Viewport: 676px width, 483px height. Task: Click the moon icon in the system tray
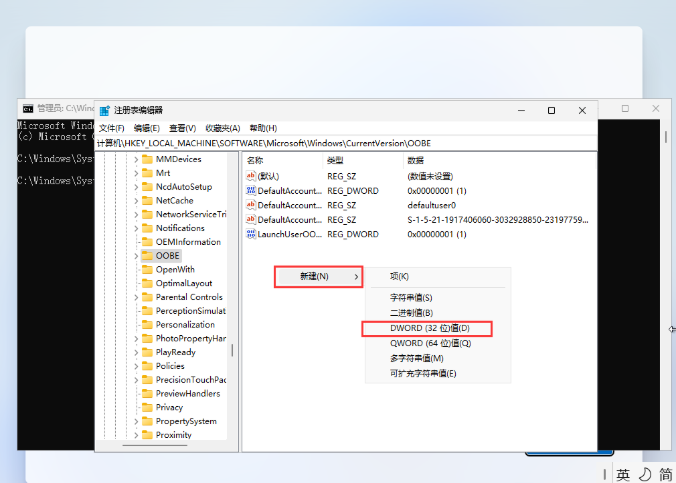[643, 474]
